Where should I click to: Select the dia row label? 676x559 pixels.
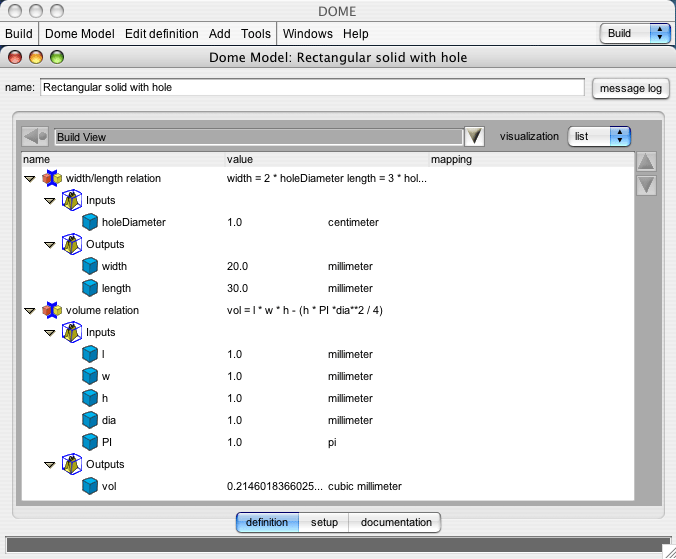click(109, 420)
